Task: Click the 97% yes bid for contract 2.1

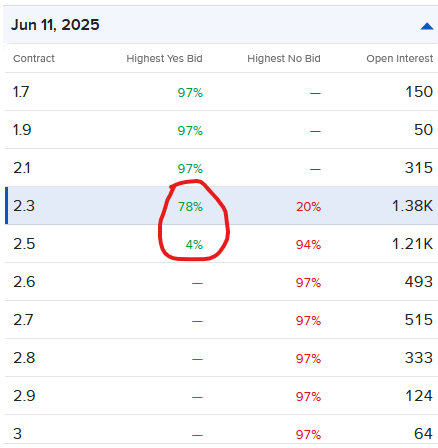Action: click(190, 168)
